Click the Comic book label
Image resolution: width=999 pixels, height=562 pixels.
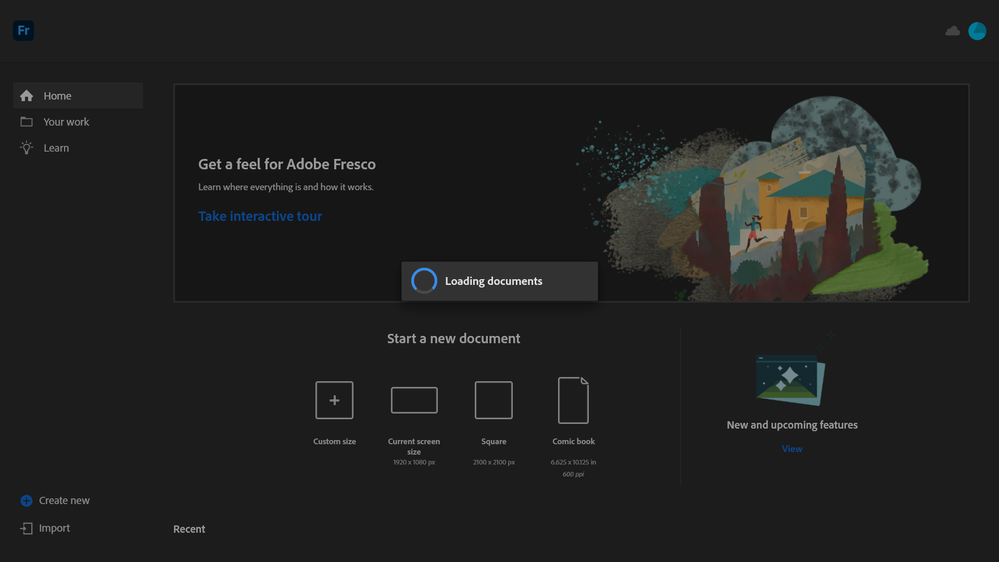(x=573, y=441)
